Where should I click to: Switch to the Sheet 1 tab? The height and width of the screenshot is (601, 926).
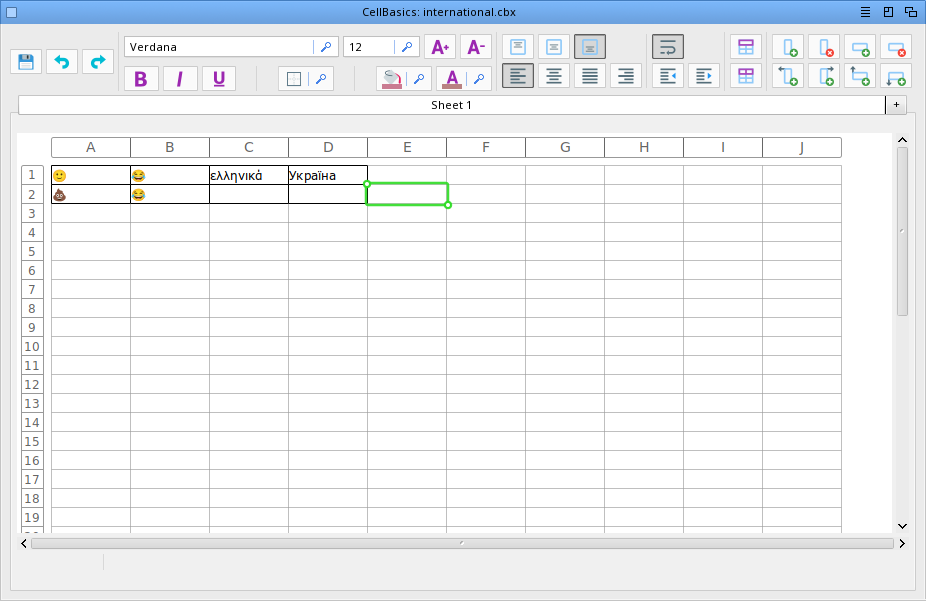[x=451, y=105]
